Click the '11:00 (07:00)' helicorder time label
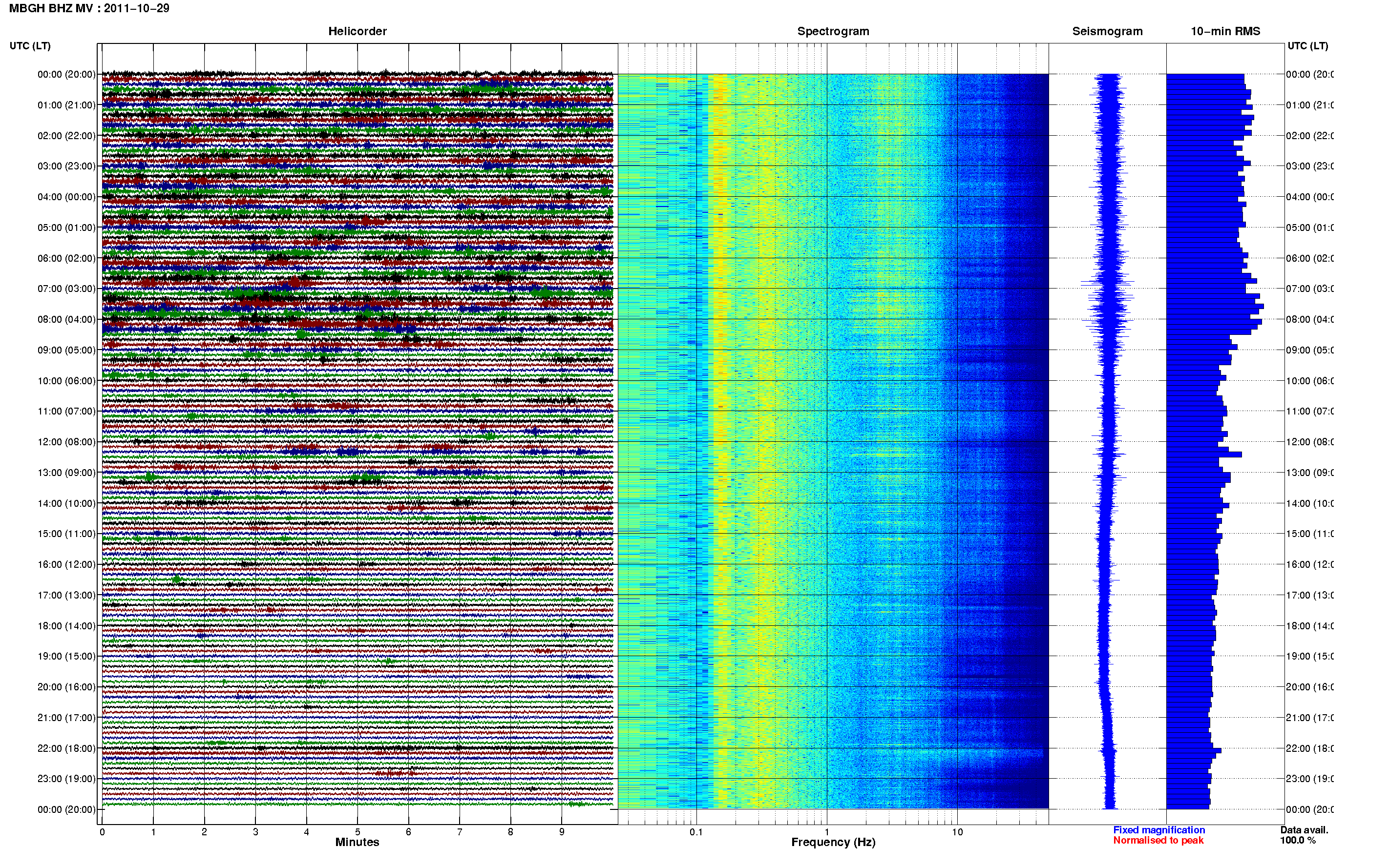The image size is (1389, 868). pos(66,411)
